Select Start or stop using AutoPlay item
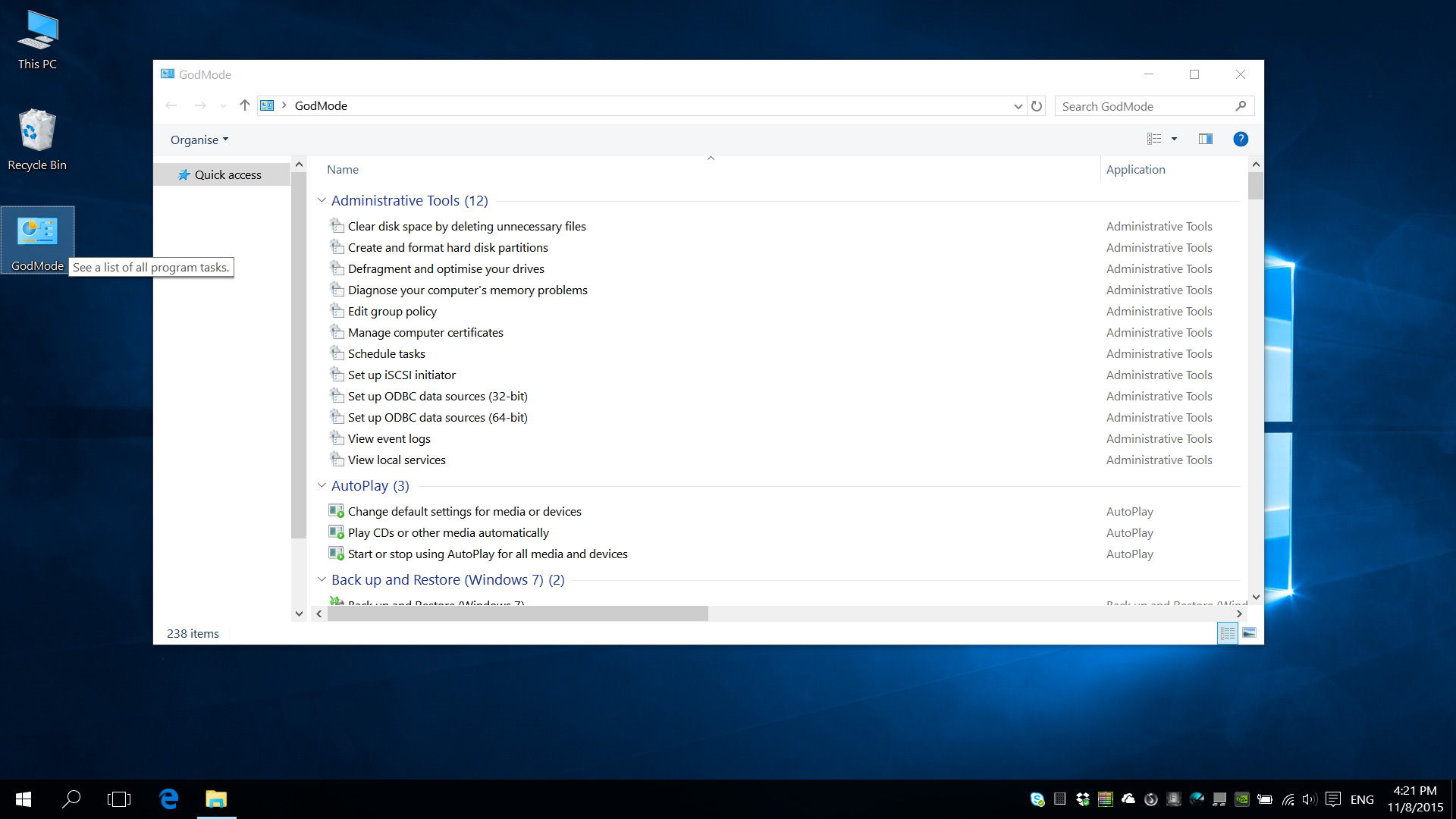 488,554
